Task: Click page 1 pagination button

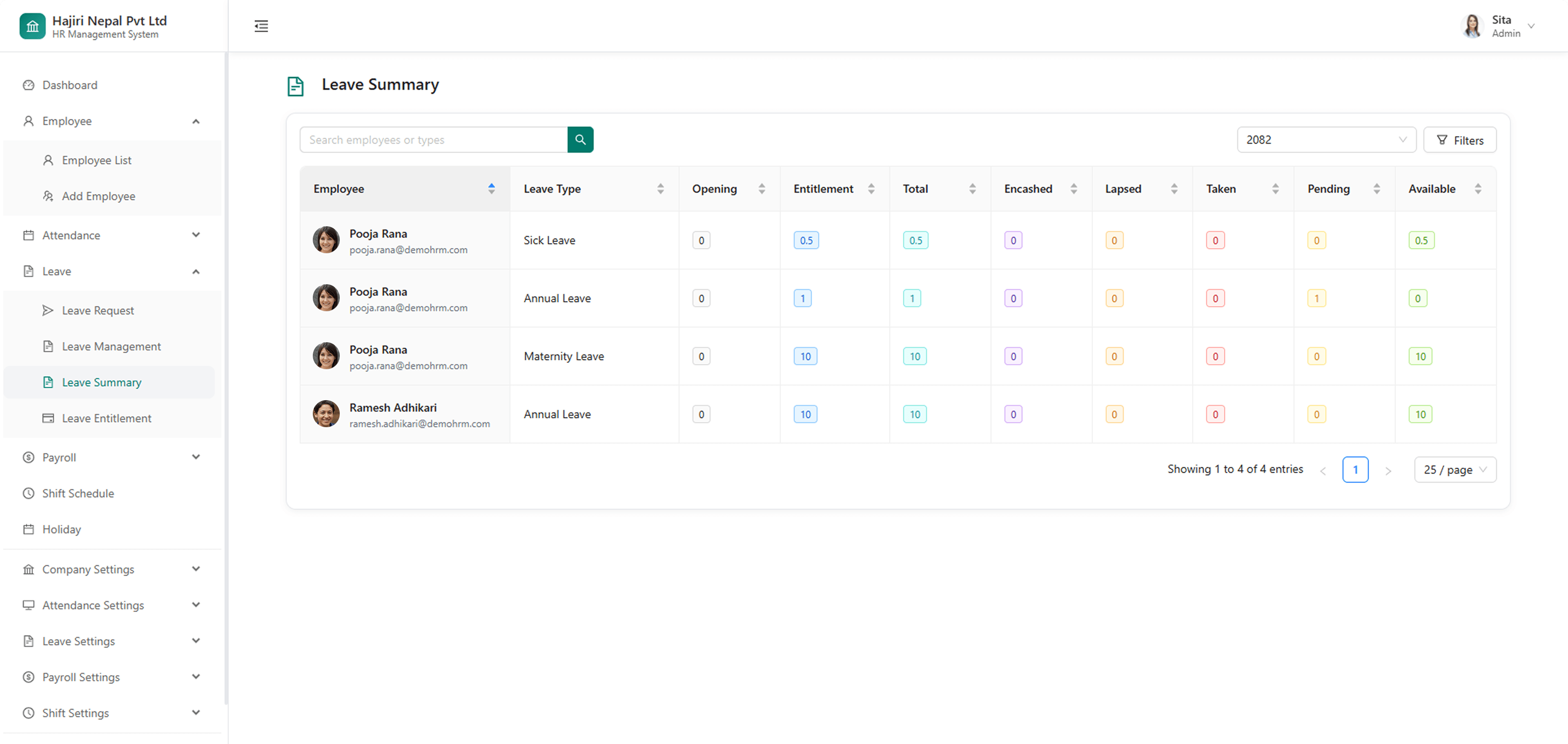Action: pos(1355,470)
